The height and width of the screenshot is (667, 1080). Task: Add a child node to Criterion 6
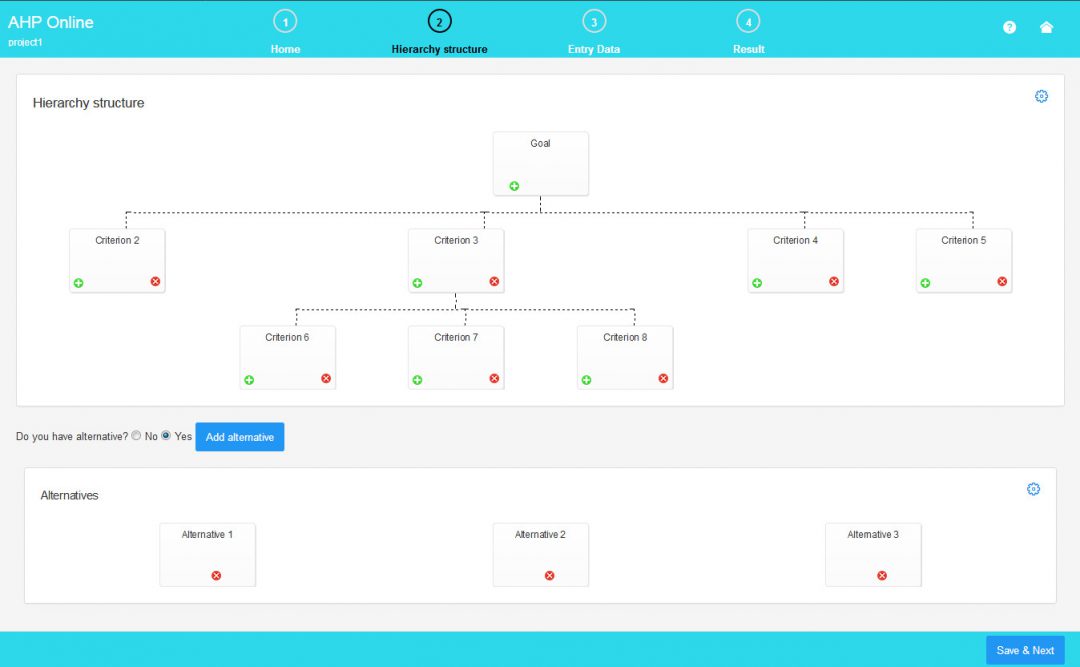249,379
